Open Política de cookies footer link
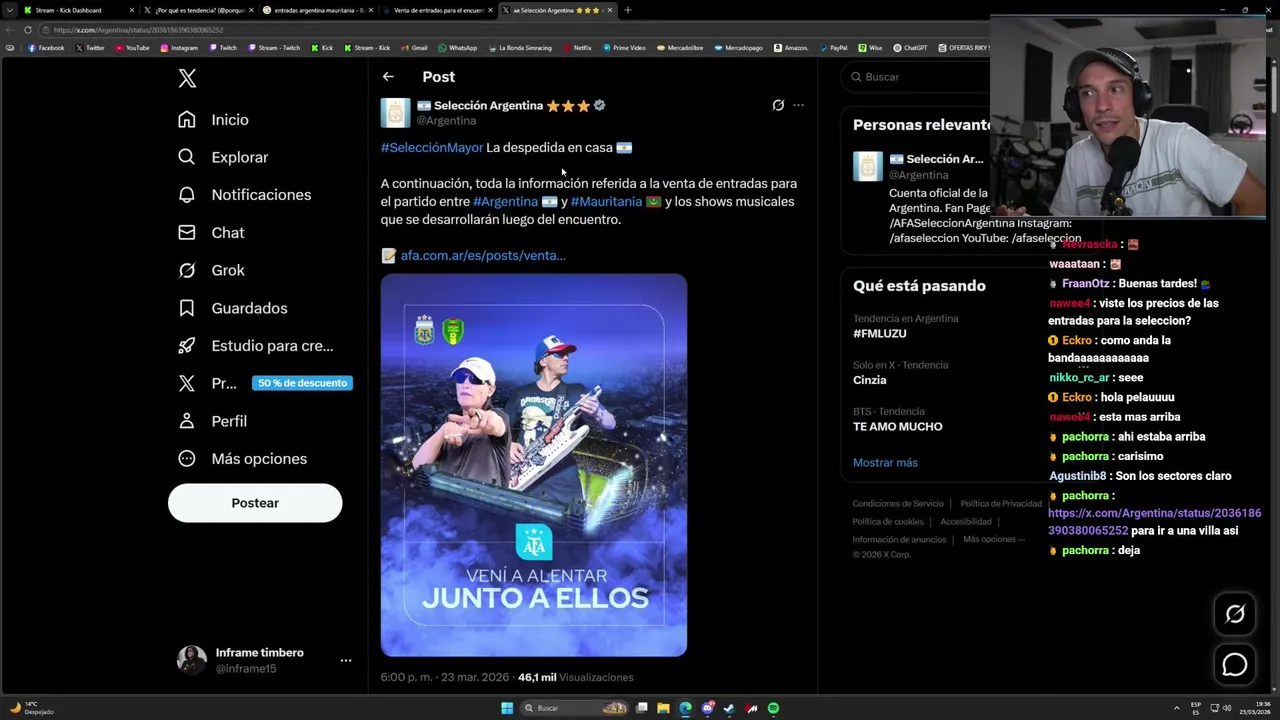 click(888, 522)
